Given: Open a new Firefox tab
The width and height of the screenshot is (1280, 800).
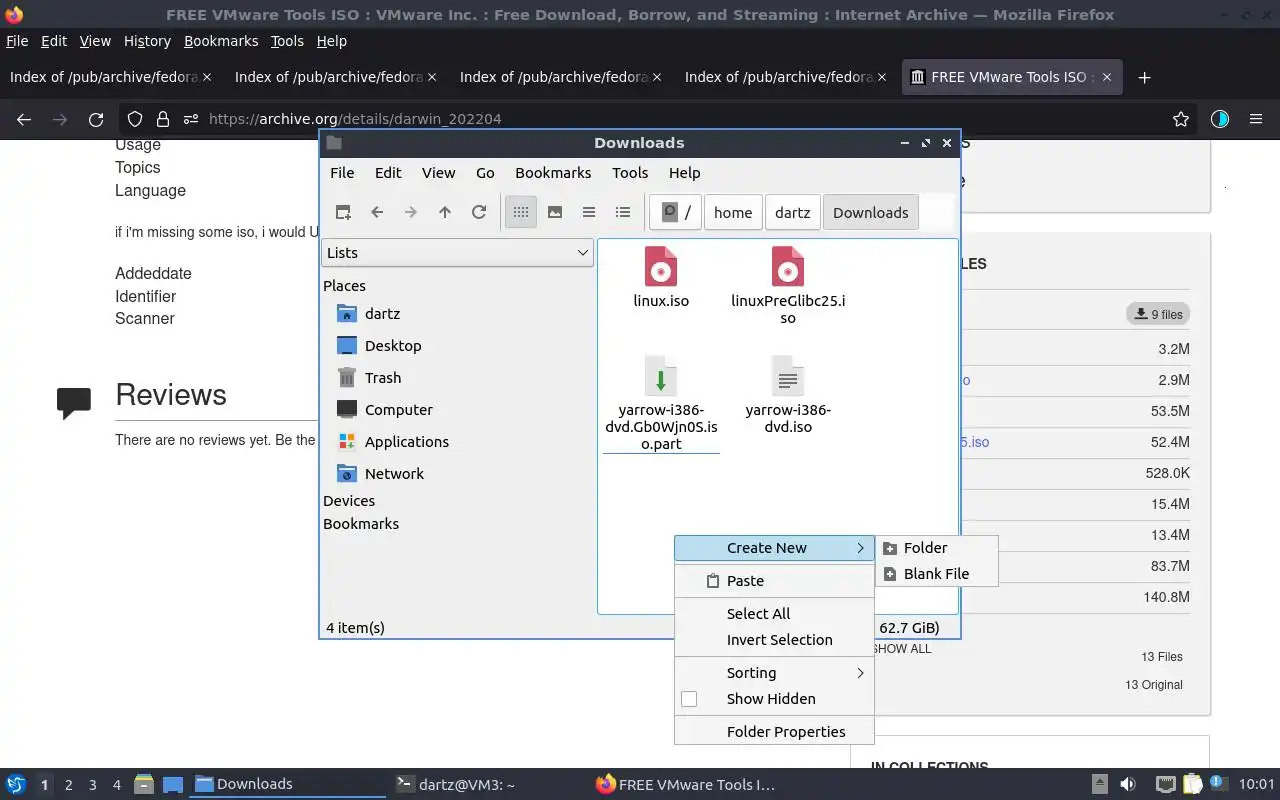Looking at the screenshot, I should 1145,77.
